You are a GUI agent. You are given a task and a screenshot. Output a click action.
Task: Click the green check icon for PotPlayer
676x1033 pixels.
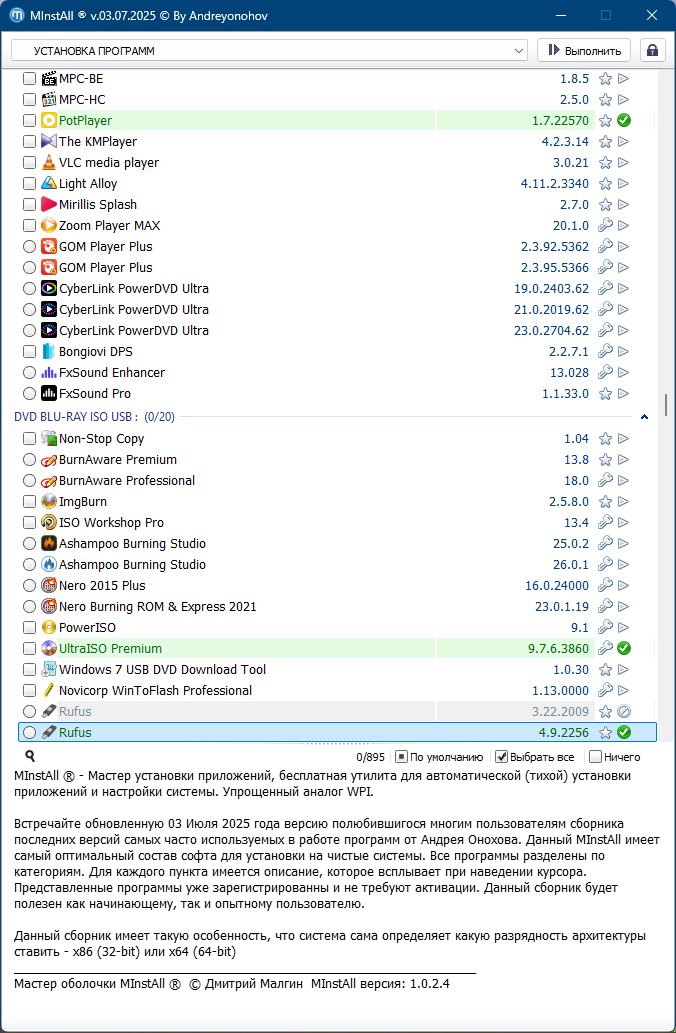[x=623, y=121]
